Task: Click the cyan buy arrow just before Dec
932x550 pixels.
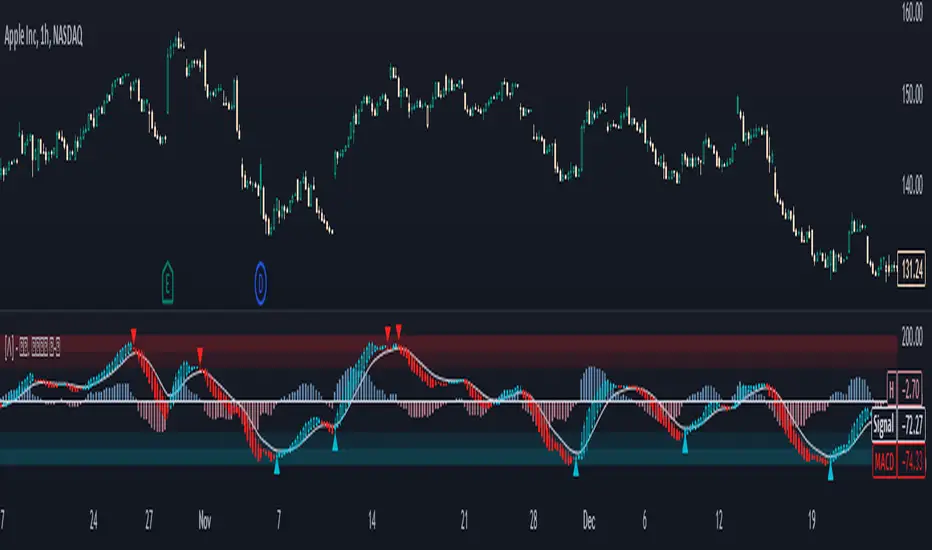Action: 575,468
